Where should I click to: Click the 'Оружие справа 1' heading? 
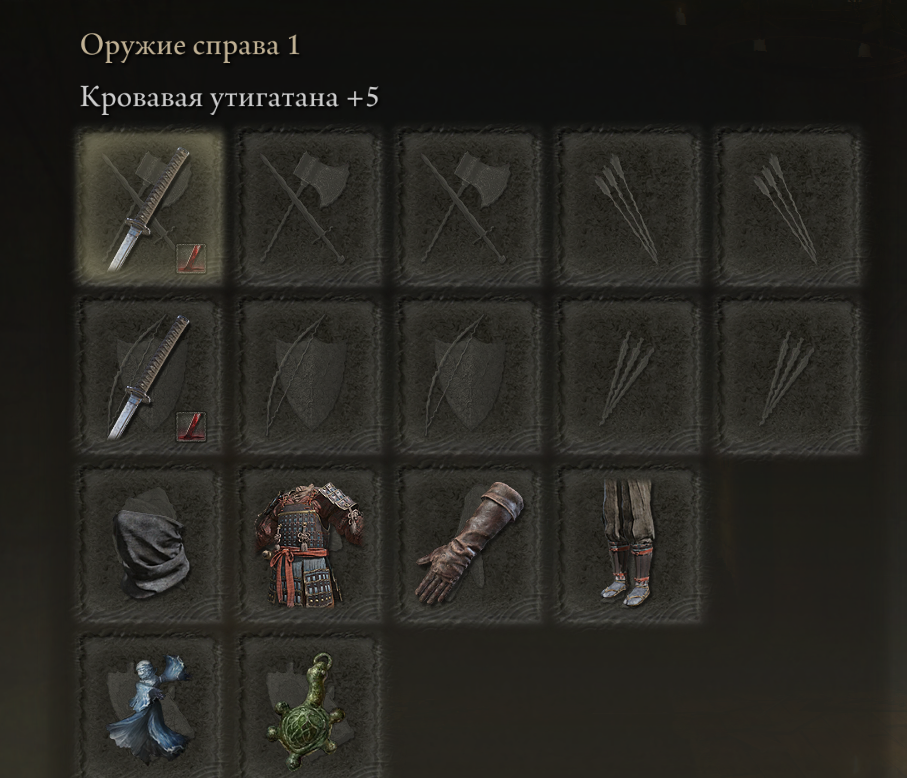(190, 45)
